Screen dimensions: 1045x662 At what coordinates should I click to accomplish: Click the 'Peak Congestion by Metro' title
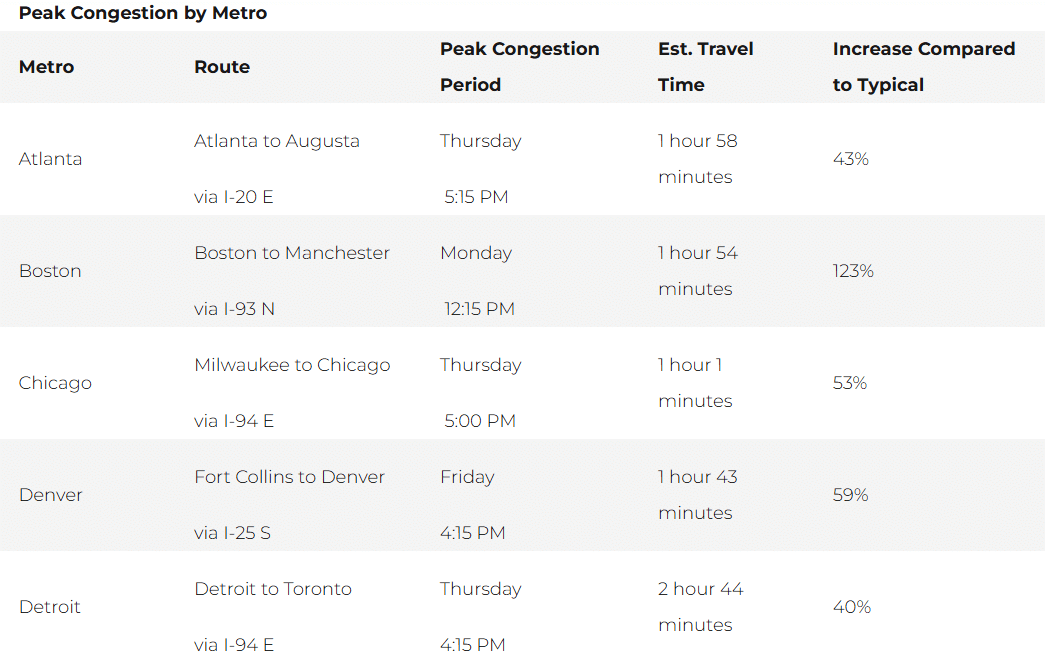(x=143, y=13)
